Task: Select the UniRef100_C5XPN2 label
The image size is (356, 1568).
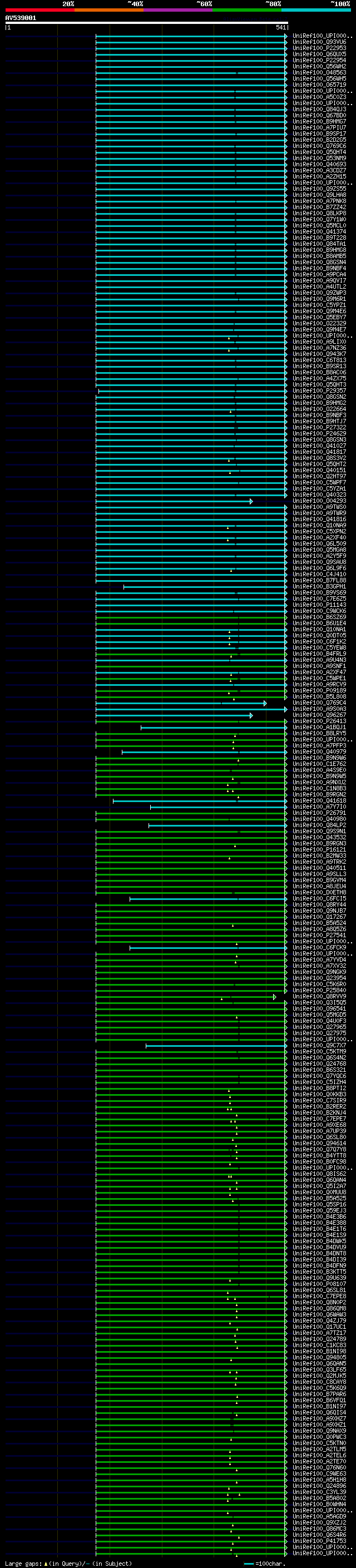Action: pos(319,532)
